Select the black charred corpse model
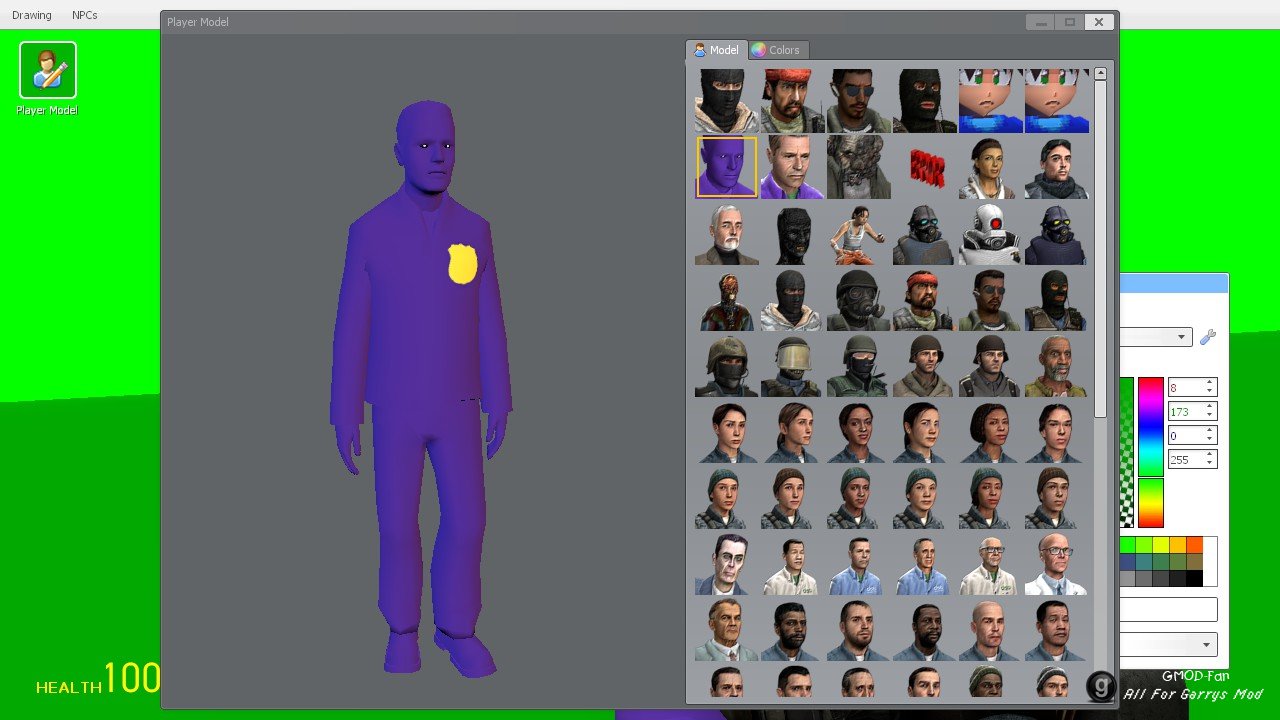Screen dimensions: 1280x720 pos(792,234)
